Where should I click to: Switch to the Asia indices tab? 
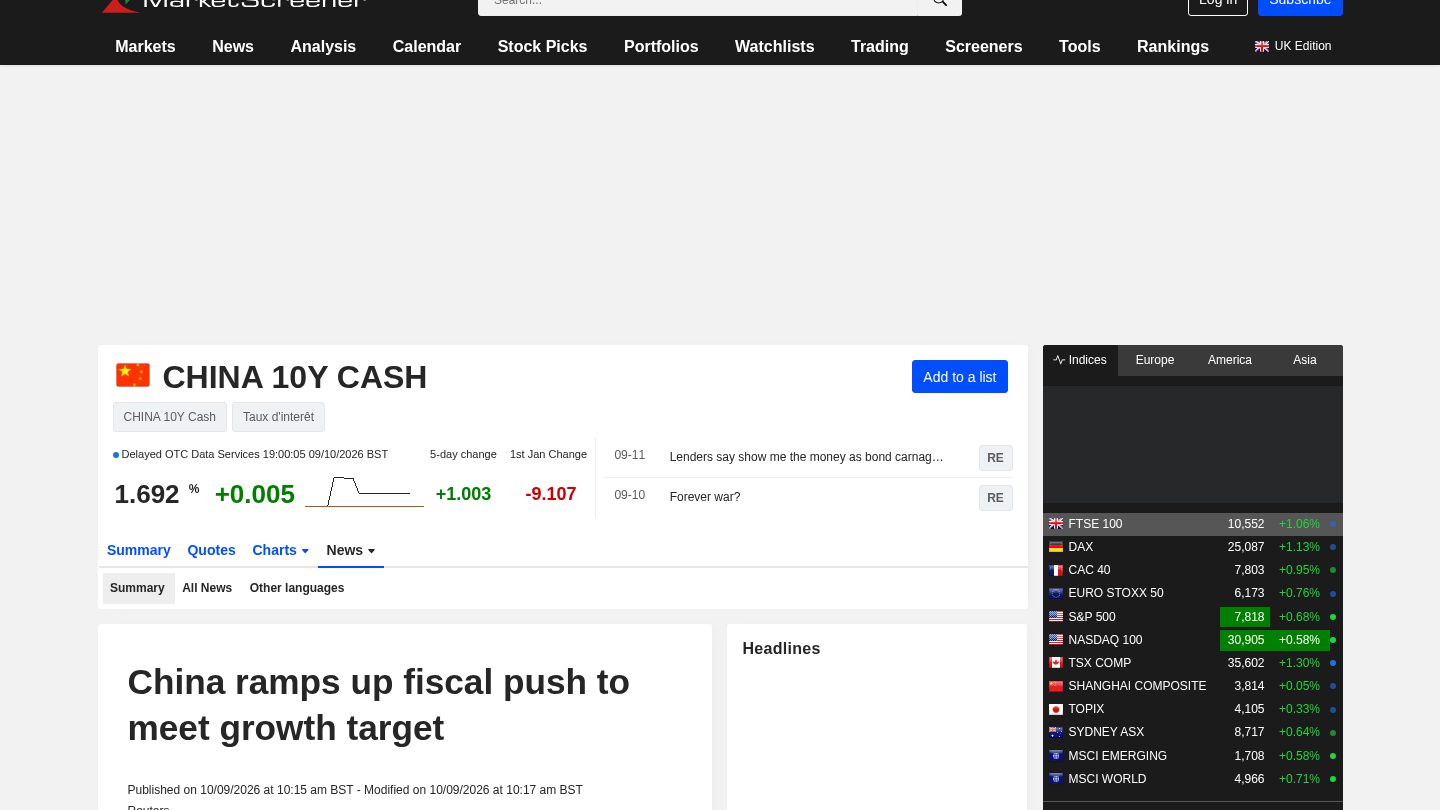1305,360
